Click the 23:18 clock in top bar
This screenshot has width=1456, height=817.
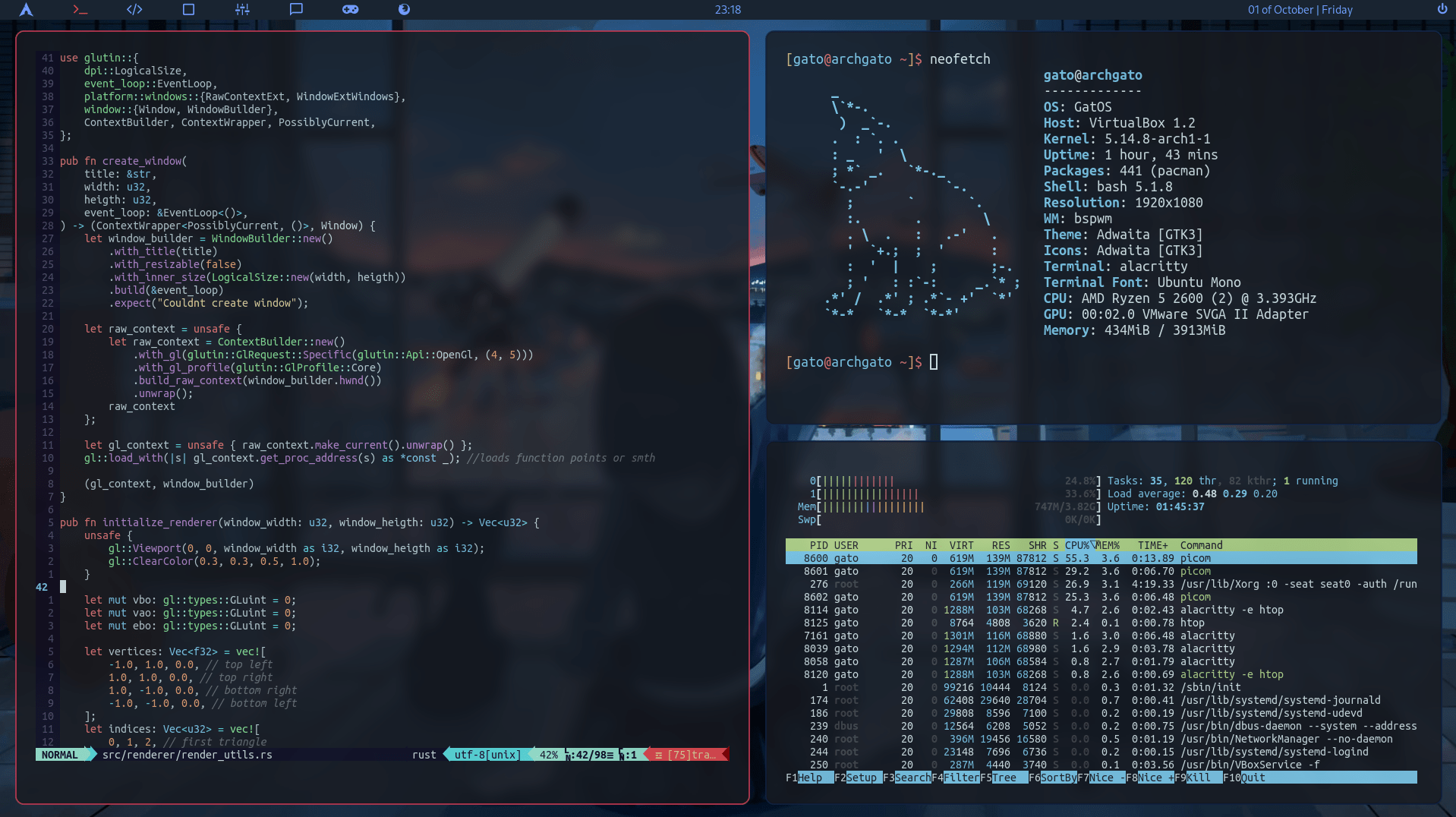coord(727,10)
